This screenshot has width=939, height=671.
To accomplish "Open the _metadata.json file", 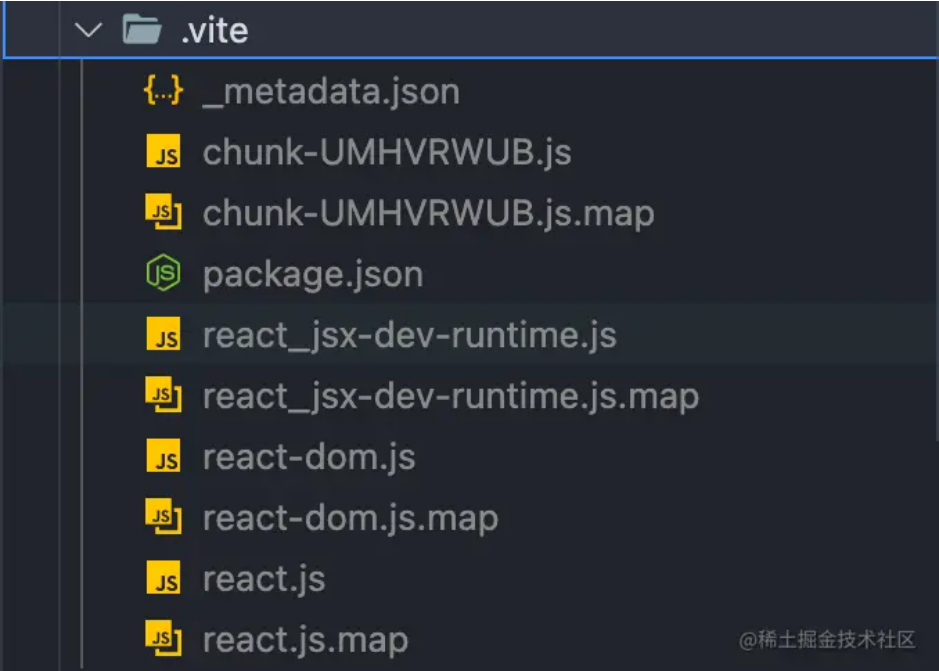I will (331, 92).
